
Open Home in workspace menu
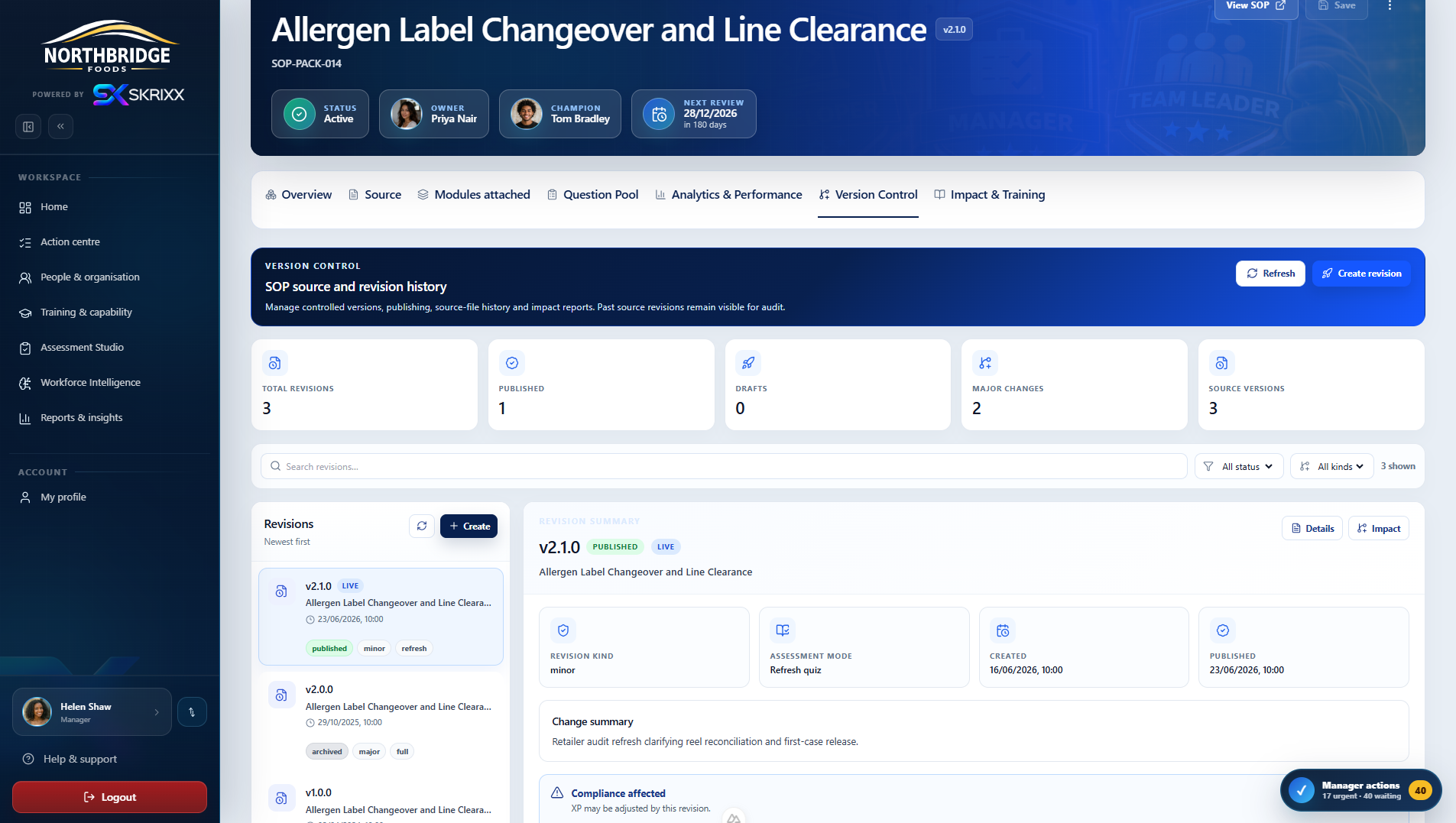click(54, 207)
